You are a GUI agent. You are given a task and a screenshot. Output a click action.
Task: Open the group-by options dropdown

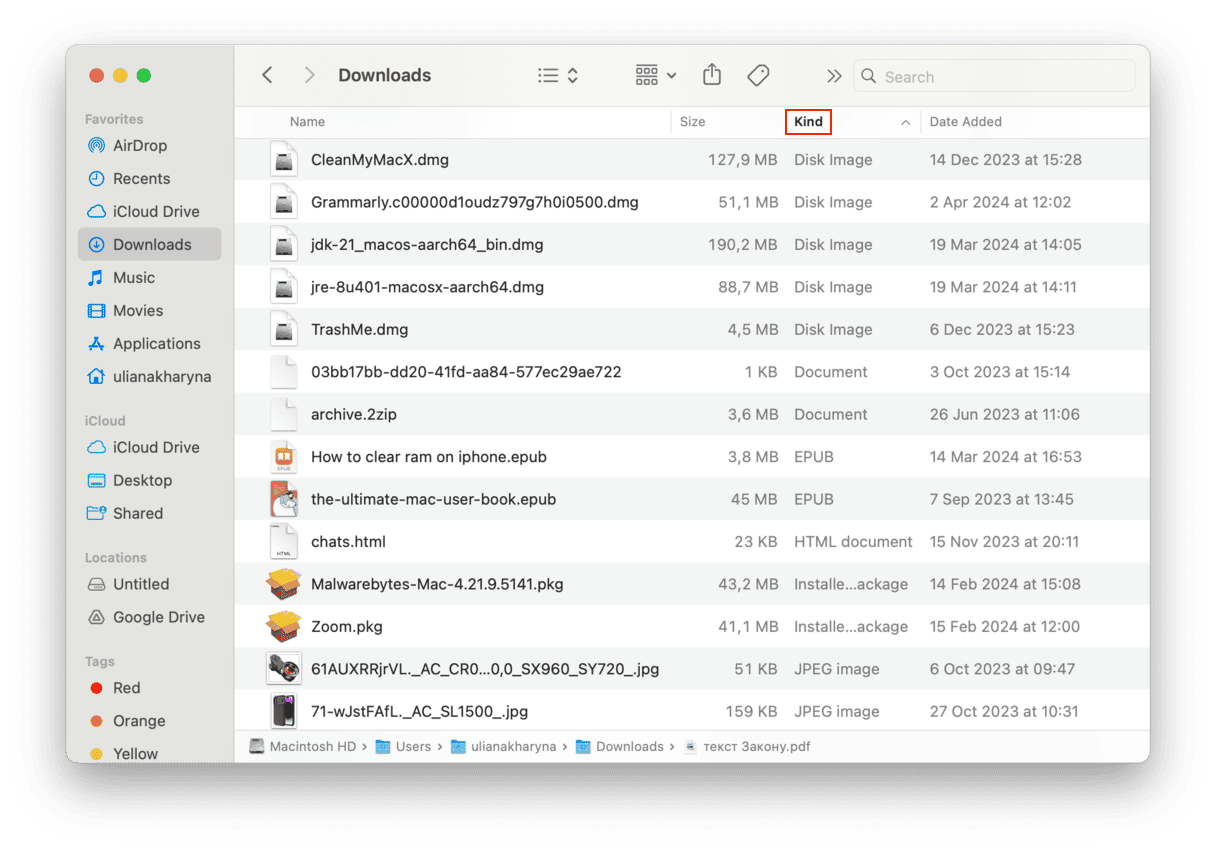pos(656,75)
